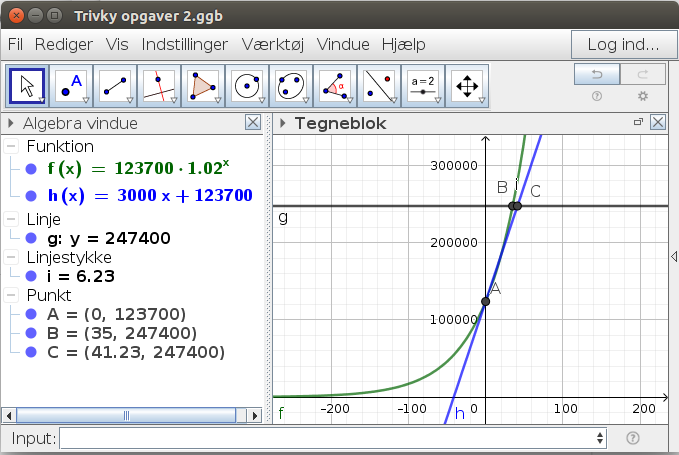Viewport: 679px width, 455px height.
Task: Open the Indstillinger menu
Action: [184, 44]
